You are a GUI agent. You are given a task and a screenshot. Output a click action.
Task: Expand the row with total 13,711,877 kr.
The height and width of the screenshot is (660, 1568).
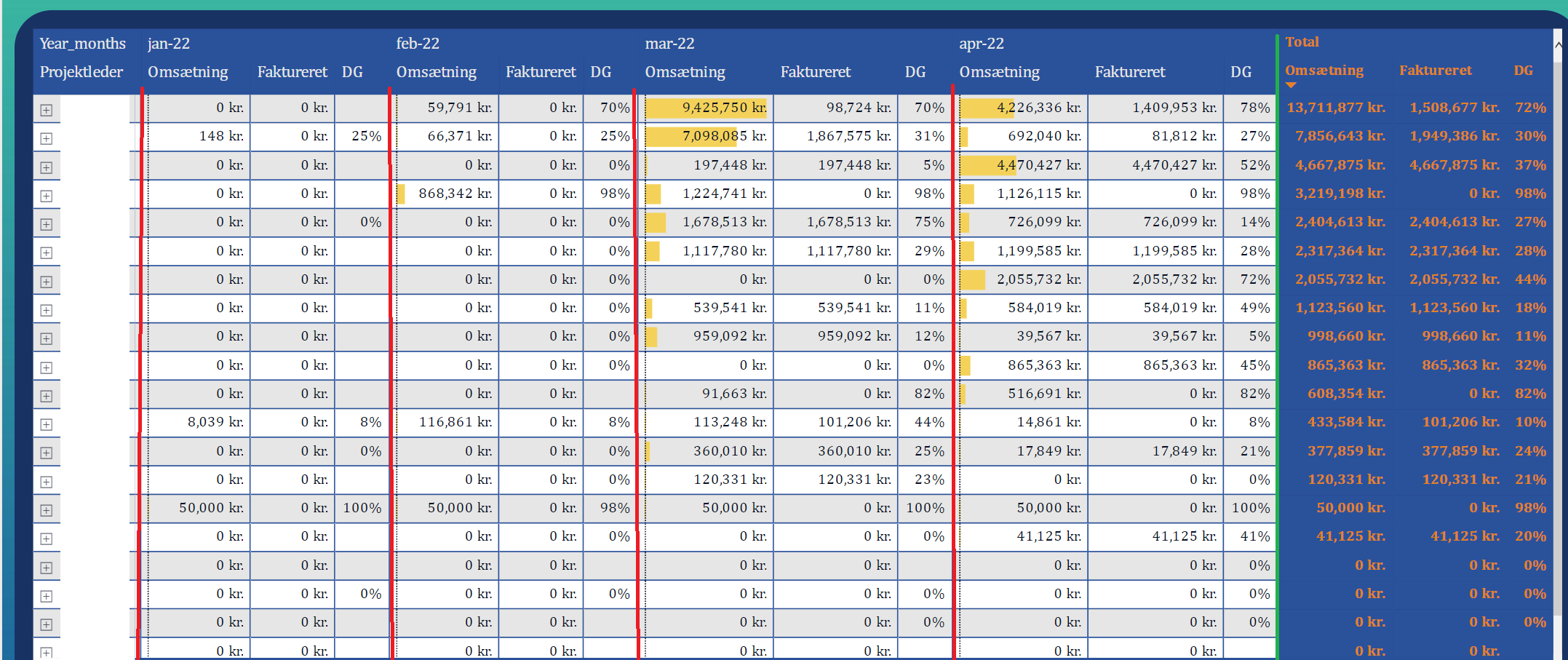click(47, 111)
